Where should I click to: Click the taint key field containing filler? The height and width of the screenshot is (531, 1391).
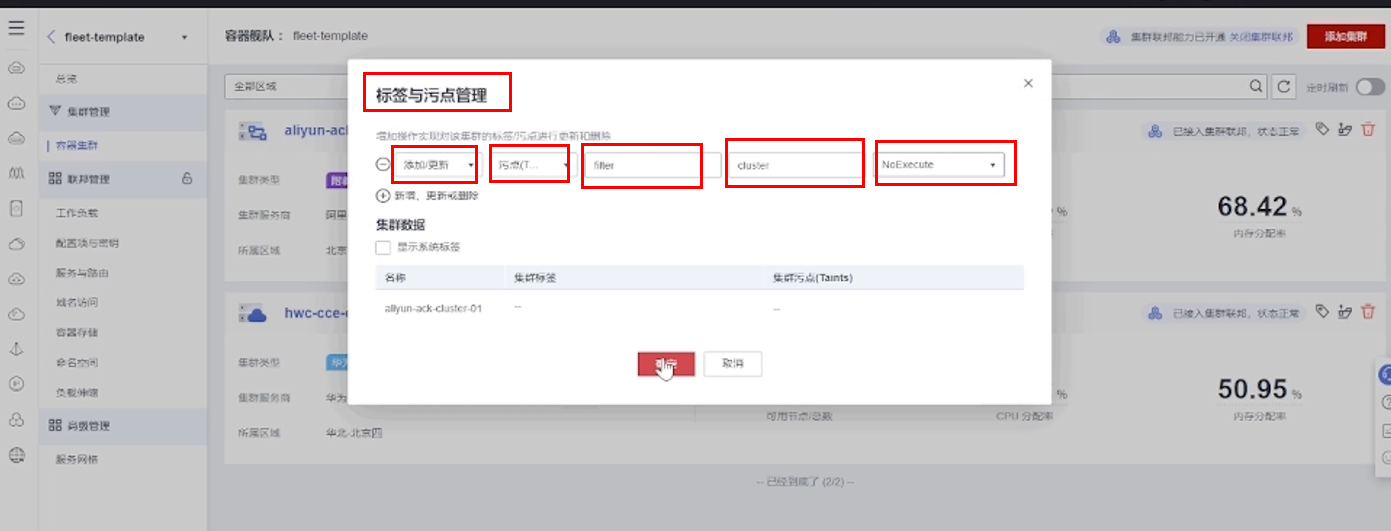click(x=652, y=165)
